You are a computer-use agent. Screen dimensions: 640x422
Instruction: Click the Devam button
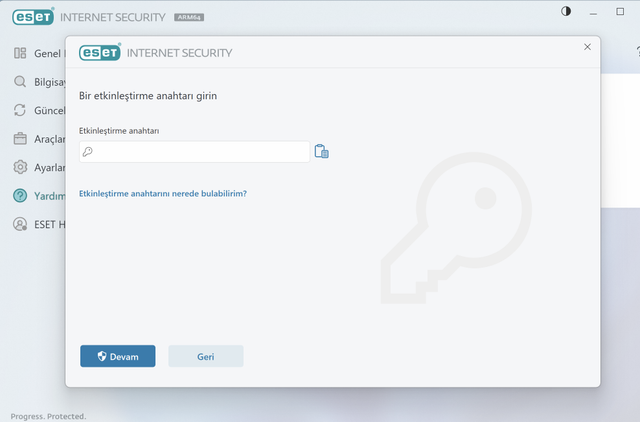click(118, 356)
